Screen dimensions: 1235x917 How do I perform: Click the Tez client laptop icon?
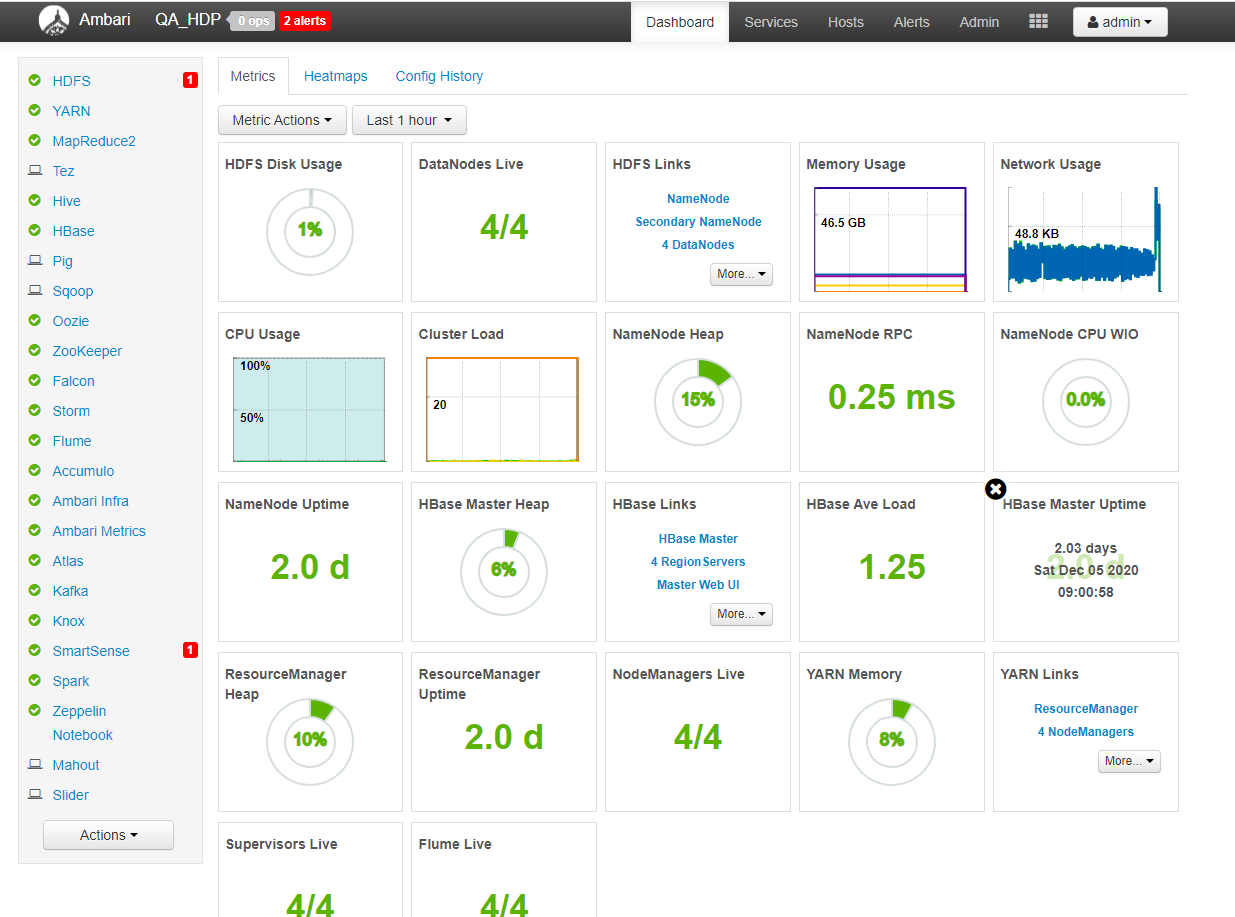click(35, 171)
